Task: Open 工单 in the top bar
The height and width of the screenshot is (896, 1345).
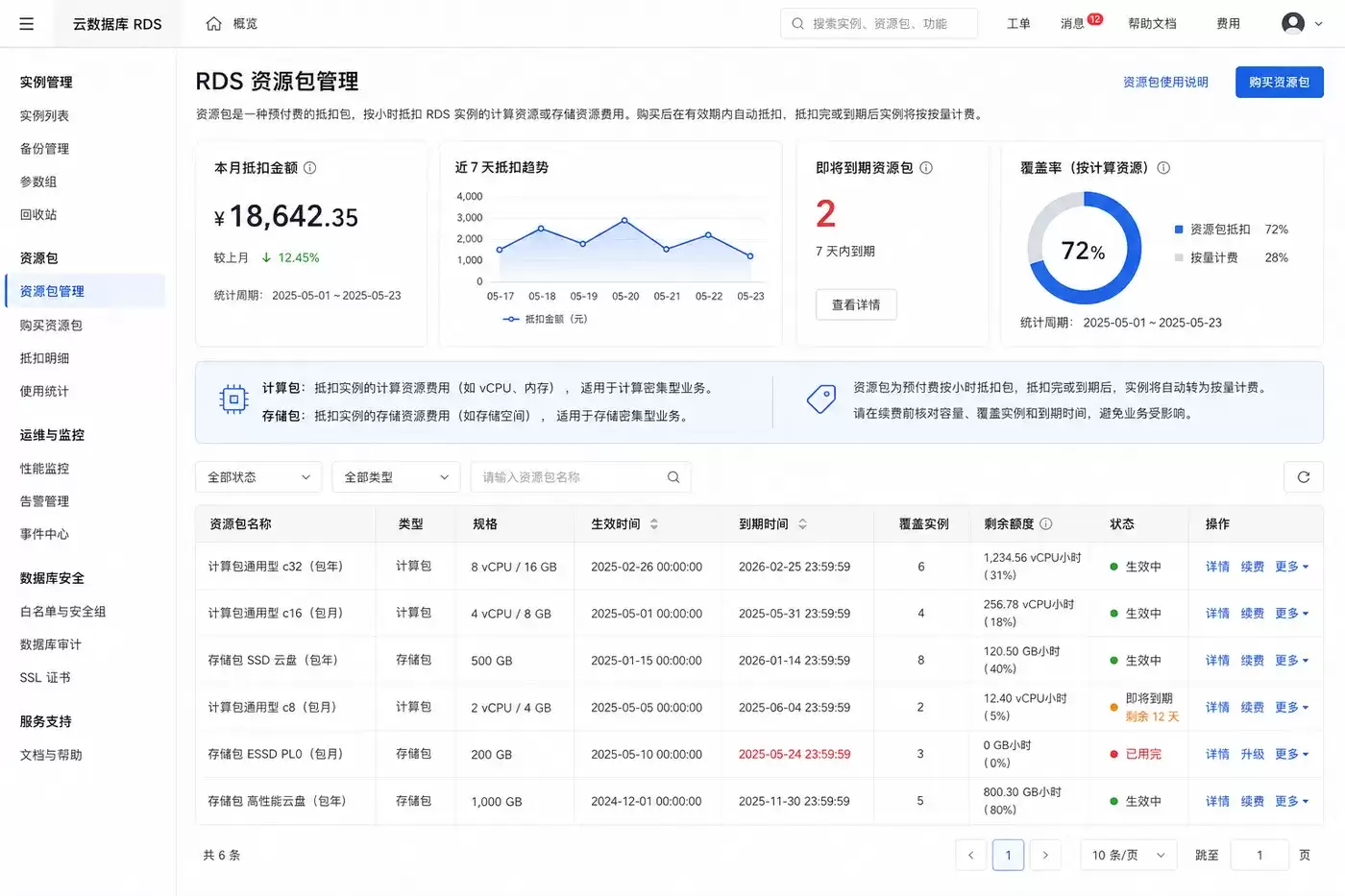Action: (x=1018, y=24)
